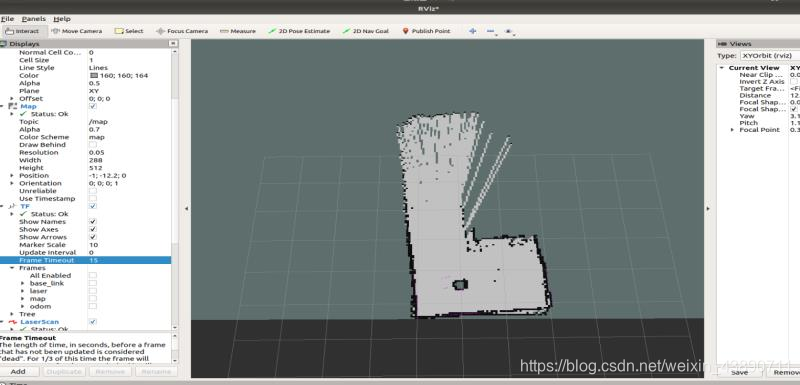This screenshot has height=385, width=800.
Task: Click the Topic value /map
Action: click(x=98, y=122)
